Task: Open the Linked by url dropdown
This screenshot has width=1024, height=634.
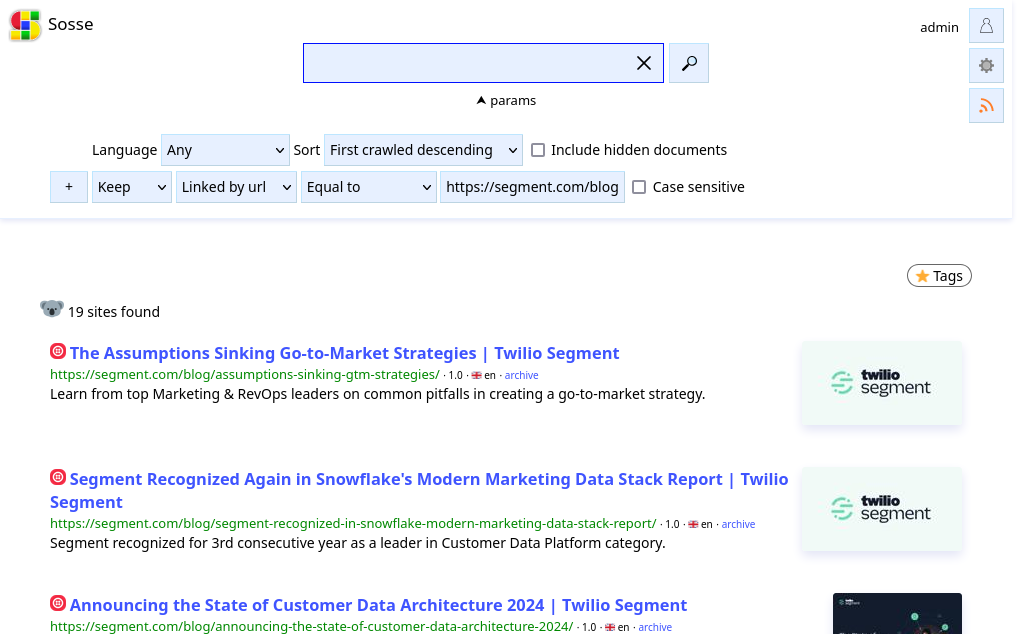Action: (236, 187)
